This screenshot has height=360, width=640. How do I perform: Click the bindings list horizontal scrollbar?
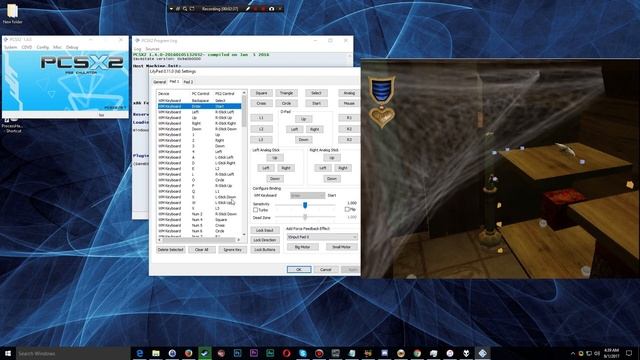(198, 240)
